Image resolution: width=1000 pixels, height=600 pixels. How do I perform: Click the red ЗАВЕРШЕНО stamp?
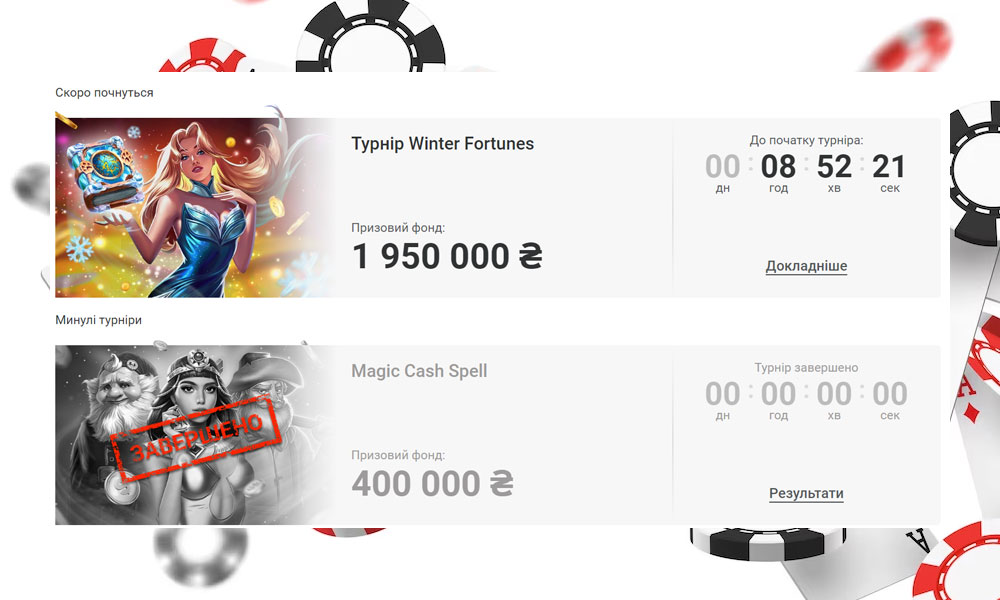(x=196, y=439)
